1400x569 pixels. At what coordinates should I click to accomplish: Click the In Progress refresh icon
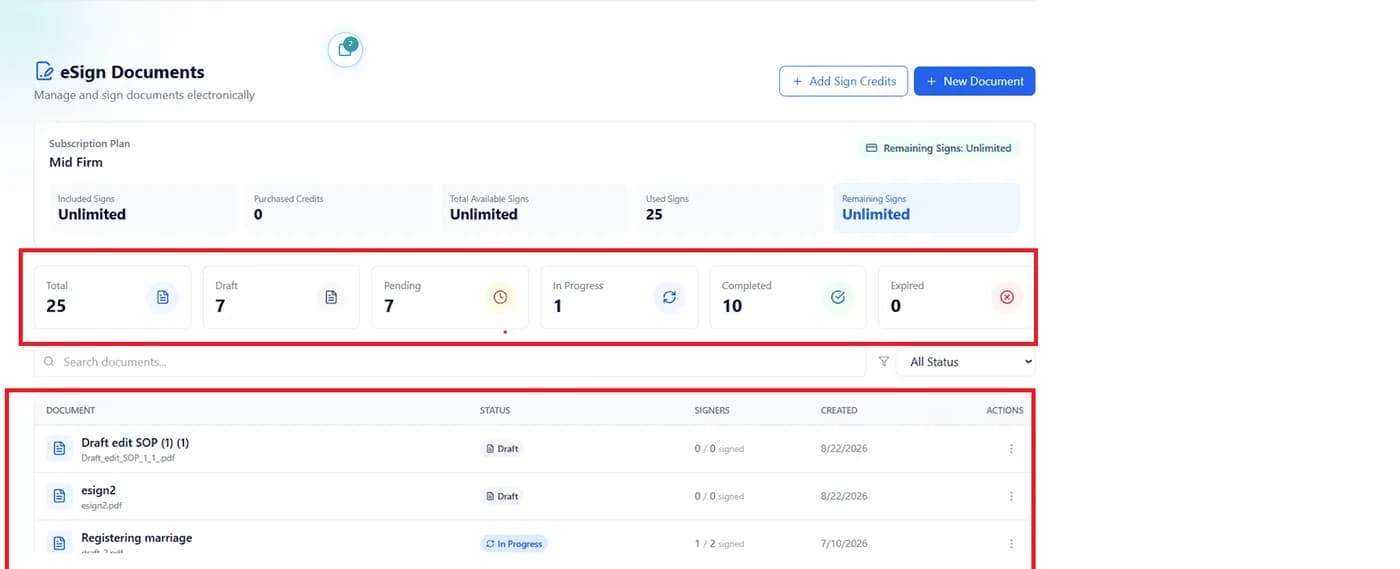669,297
